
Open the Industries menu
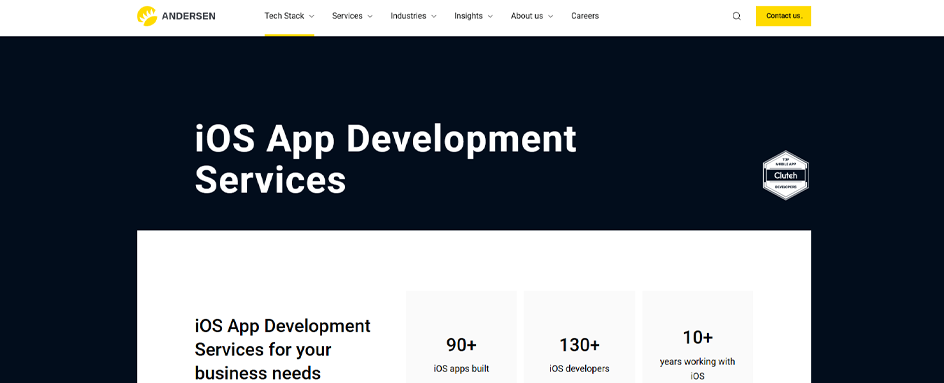point(414,16)
